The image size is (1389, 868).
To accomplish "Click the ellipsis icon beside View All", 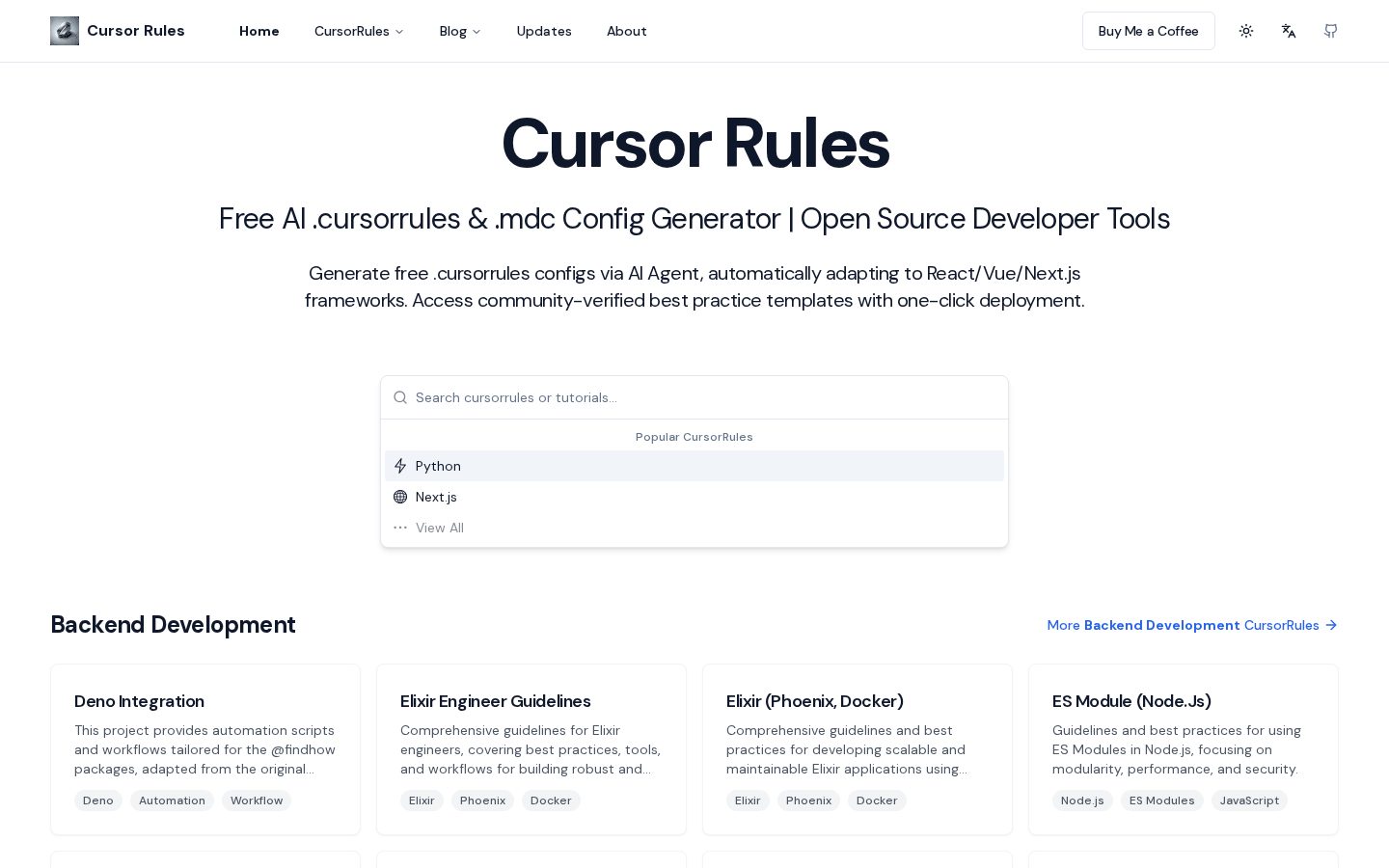I will click(x=400, y=528).
